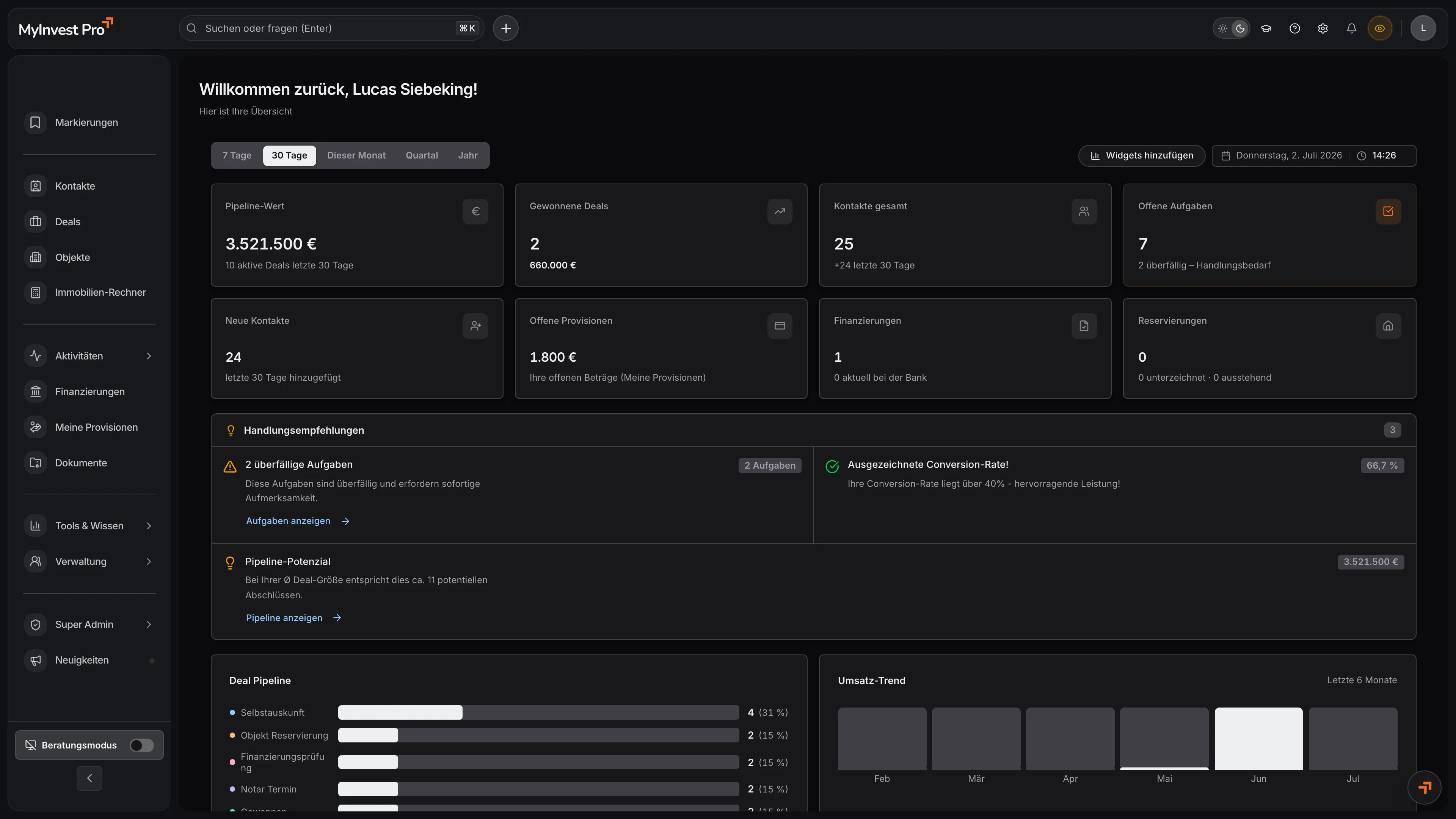This screenshot has height=819, width=1456.
Task: Click orange checkbox icon on Offene Aufgaben
Action: point(1388,212)
